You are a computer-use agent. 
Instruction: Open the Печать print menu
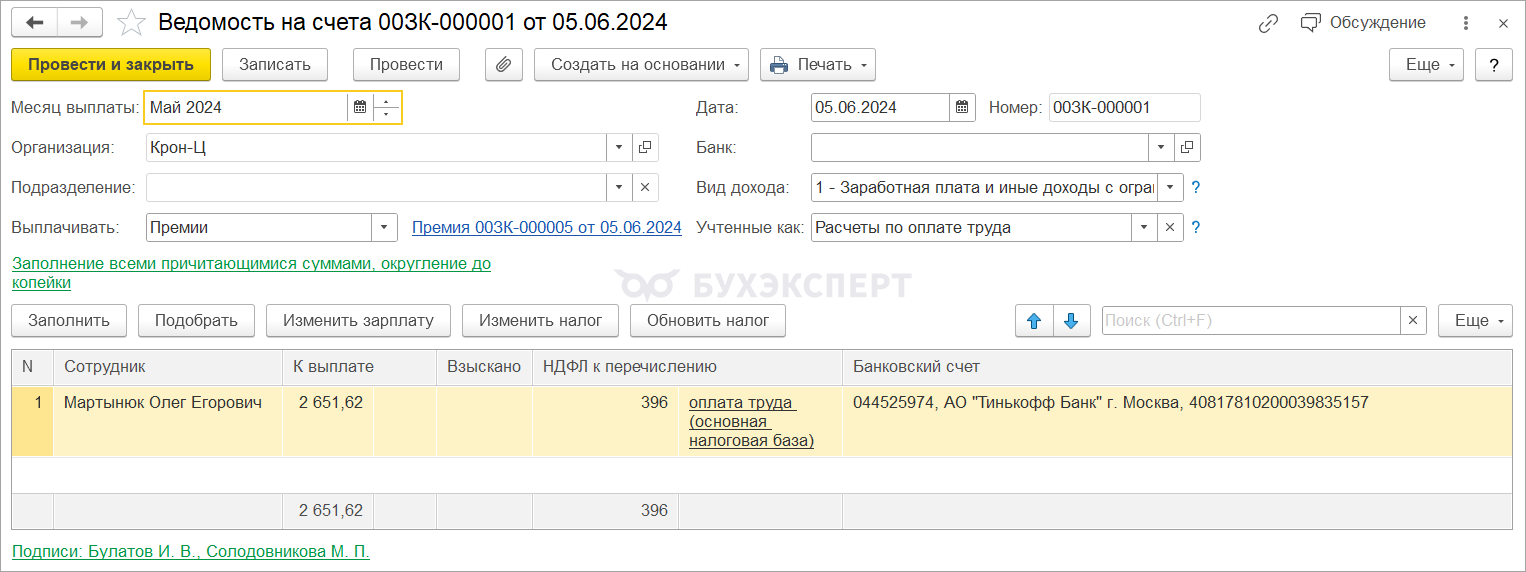point(818,65)
